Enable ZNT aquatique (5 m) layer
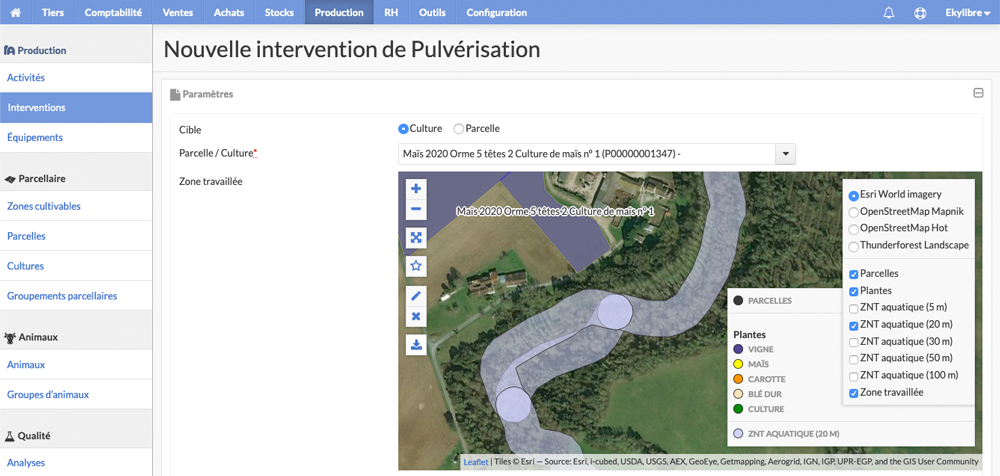Image resolution: width=1000 pixels, height=476 pixels. coord(853,308)
